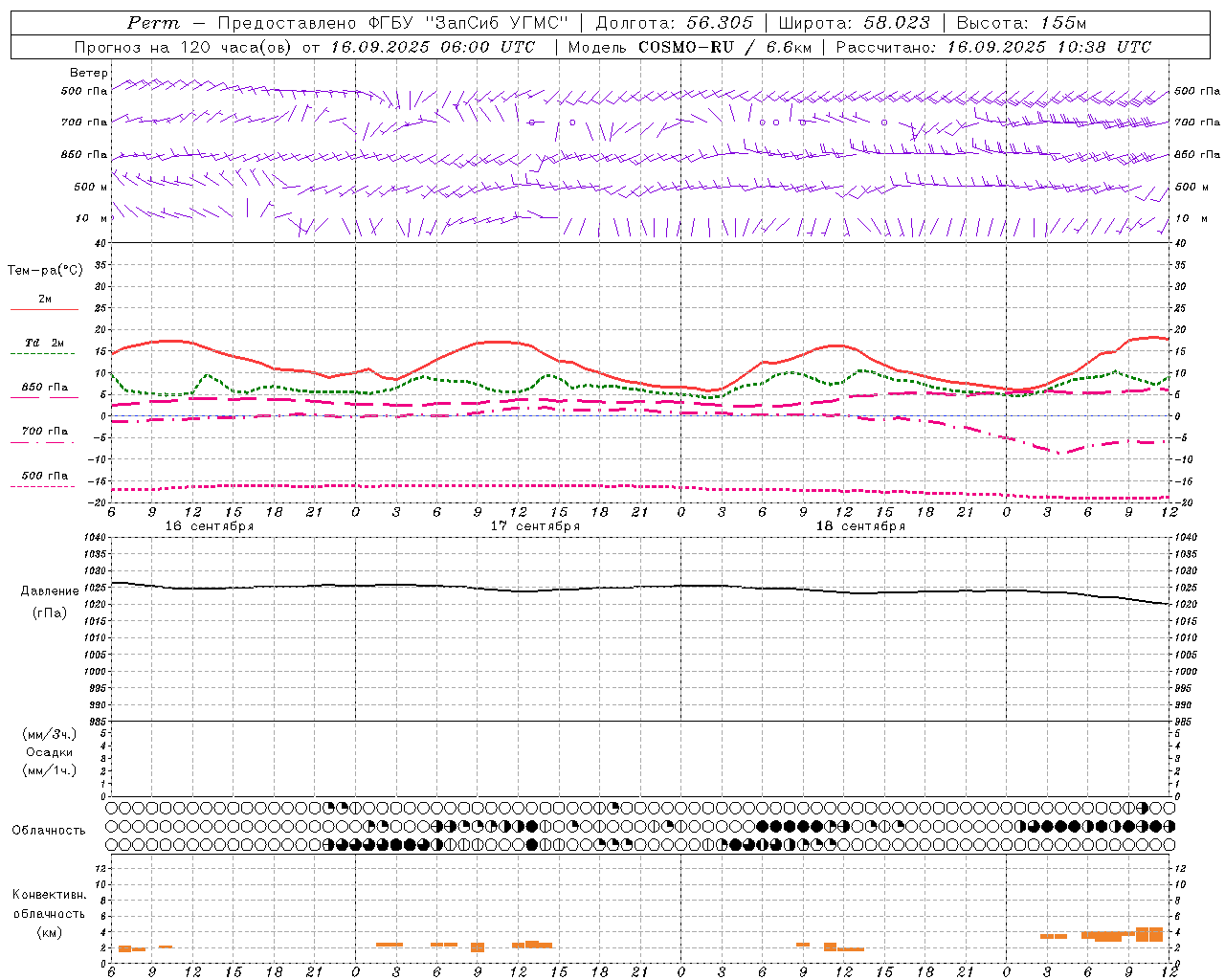This screenshot has height=980, width=1225.
Task: Click the 'Осадки' precipitation label
Action: [50, 752]
